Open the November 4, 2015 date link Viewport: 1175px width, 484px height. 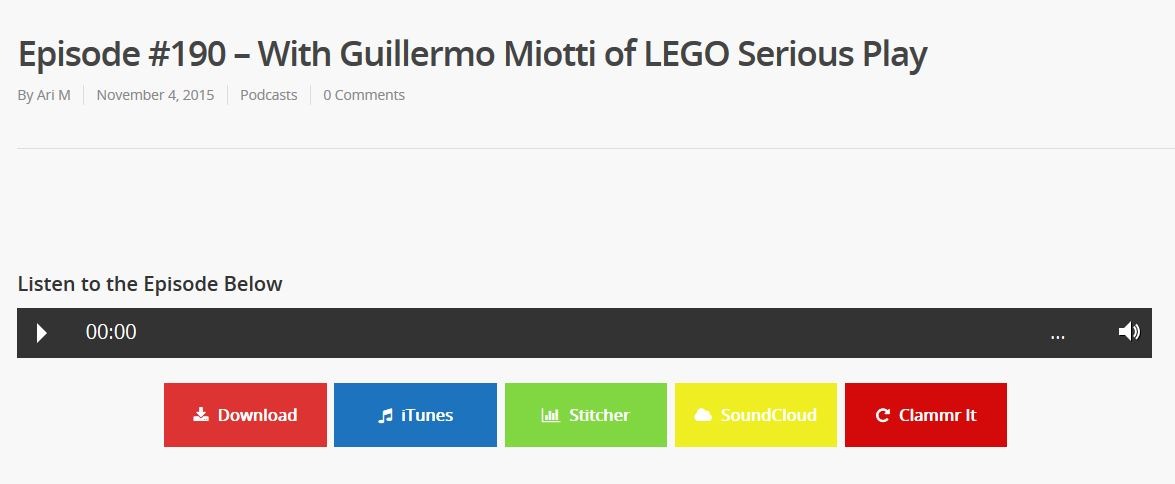pyautogui.click(x=155, y=95)
